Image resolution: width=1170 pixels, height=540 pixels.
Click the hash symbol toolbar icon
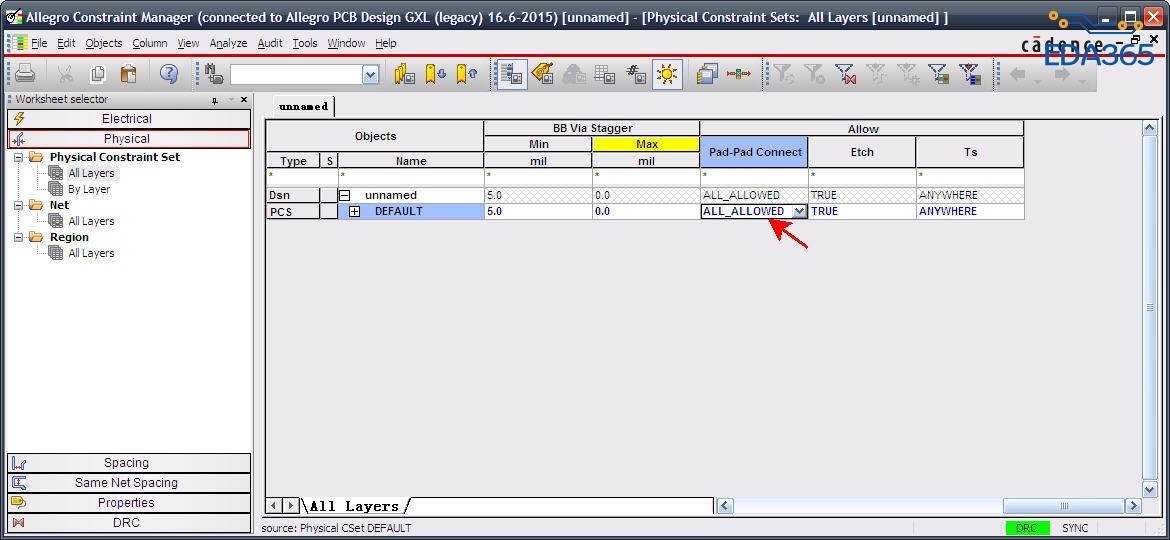point(636,74)
